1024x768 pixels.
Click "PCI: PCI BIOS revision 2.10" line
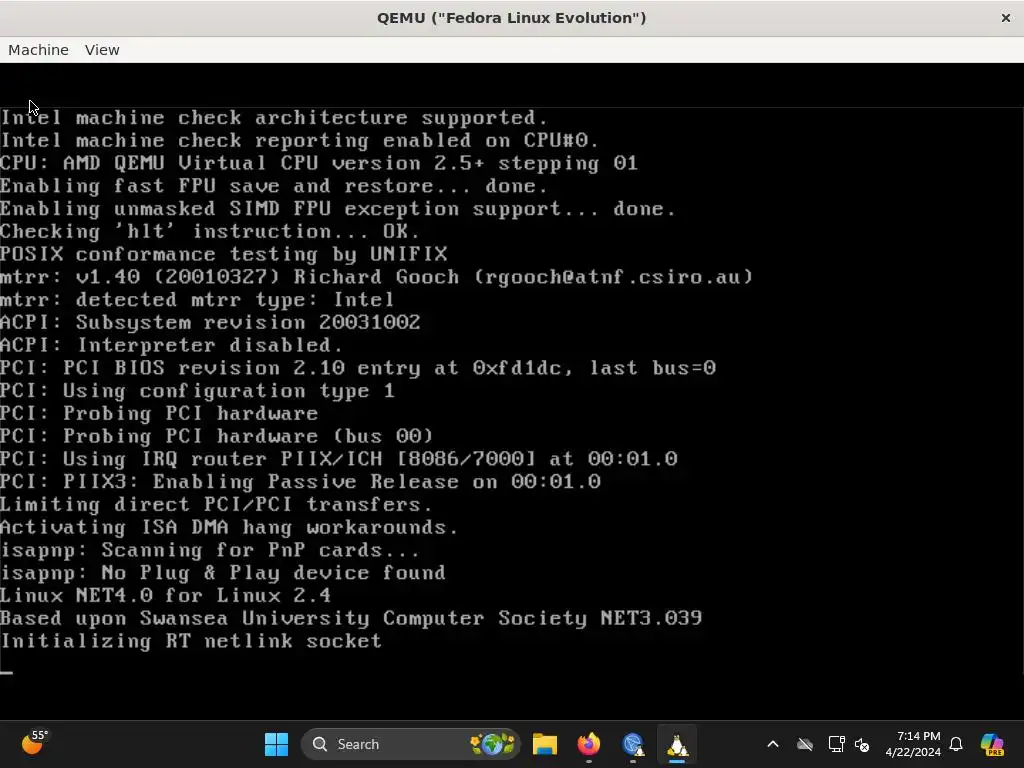358,368
